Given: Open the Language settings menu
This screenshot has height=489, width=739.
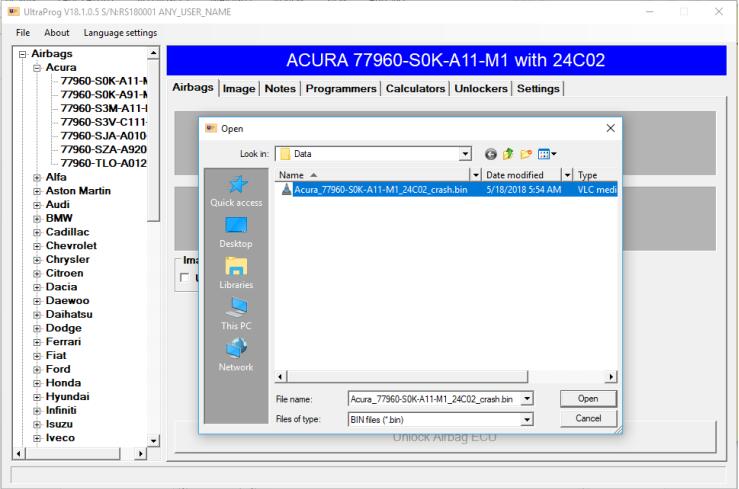Looking at the screenshot, I should pos(120,33).
